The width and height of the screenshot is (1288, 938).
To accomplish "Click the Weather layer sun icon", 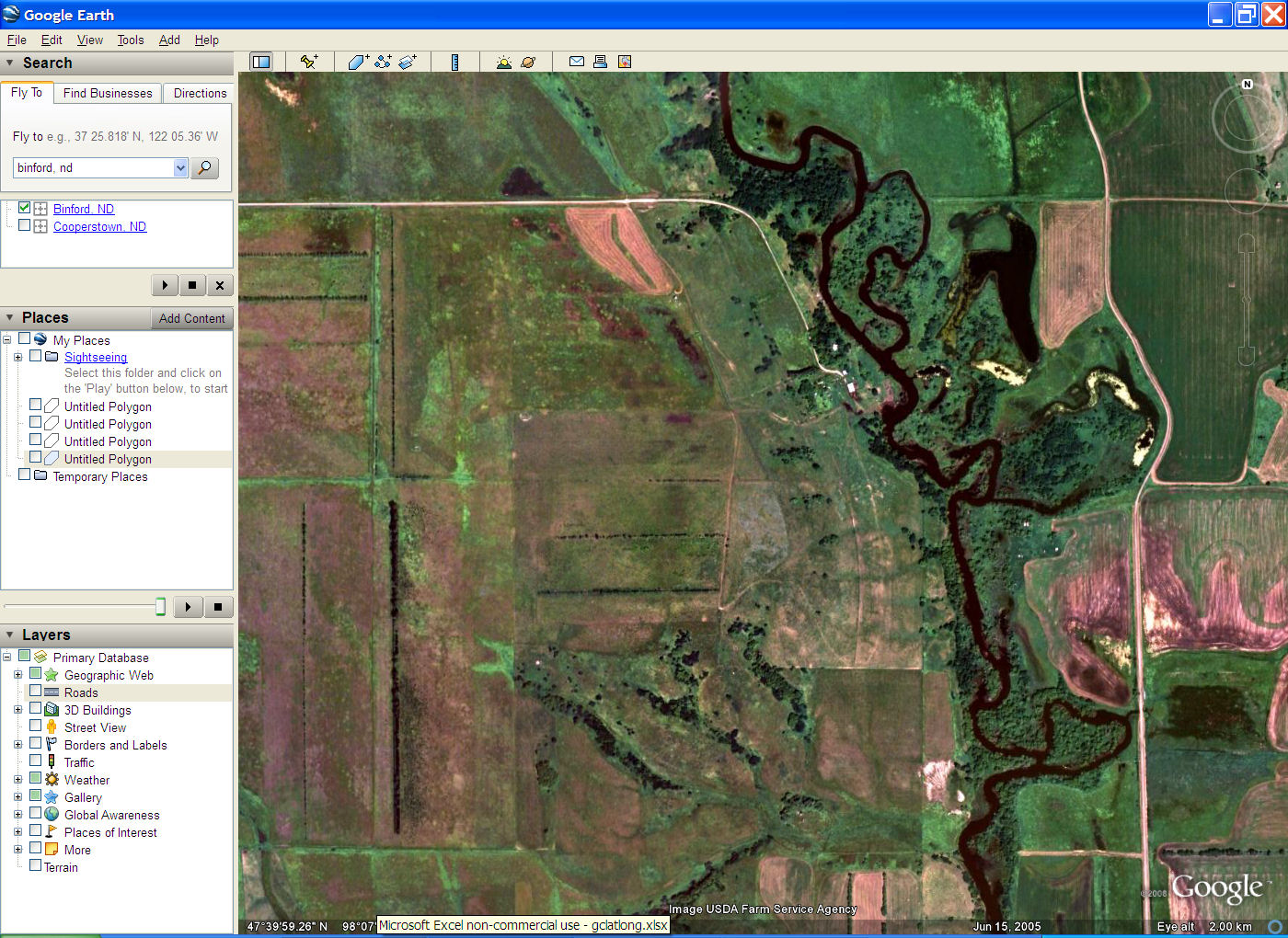I will 52,780.
